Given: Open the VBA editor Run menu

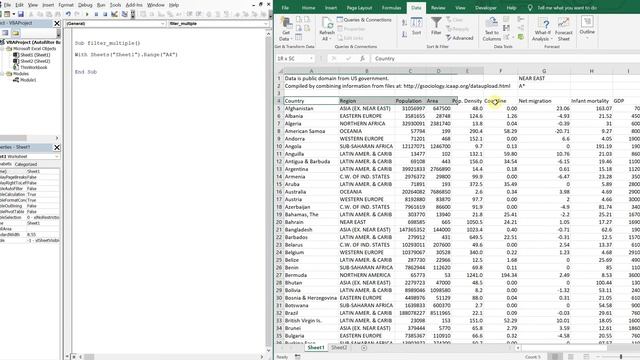Looking at the screenshot, I should tap(101, 5).
